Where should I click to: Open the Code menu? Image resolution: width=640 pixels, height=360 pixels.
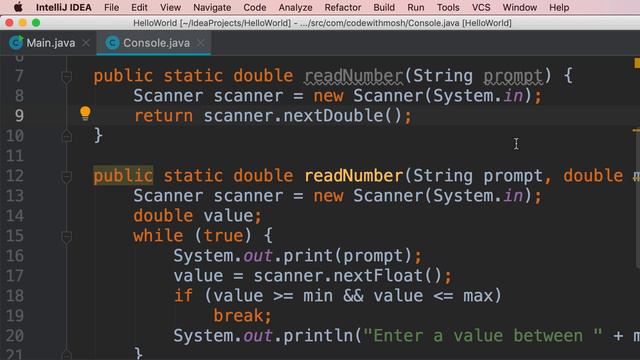pos(255,7)
